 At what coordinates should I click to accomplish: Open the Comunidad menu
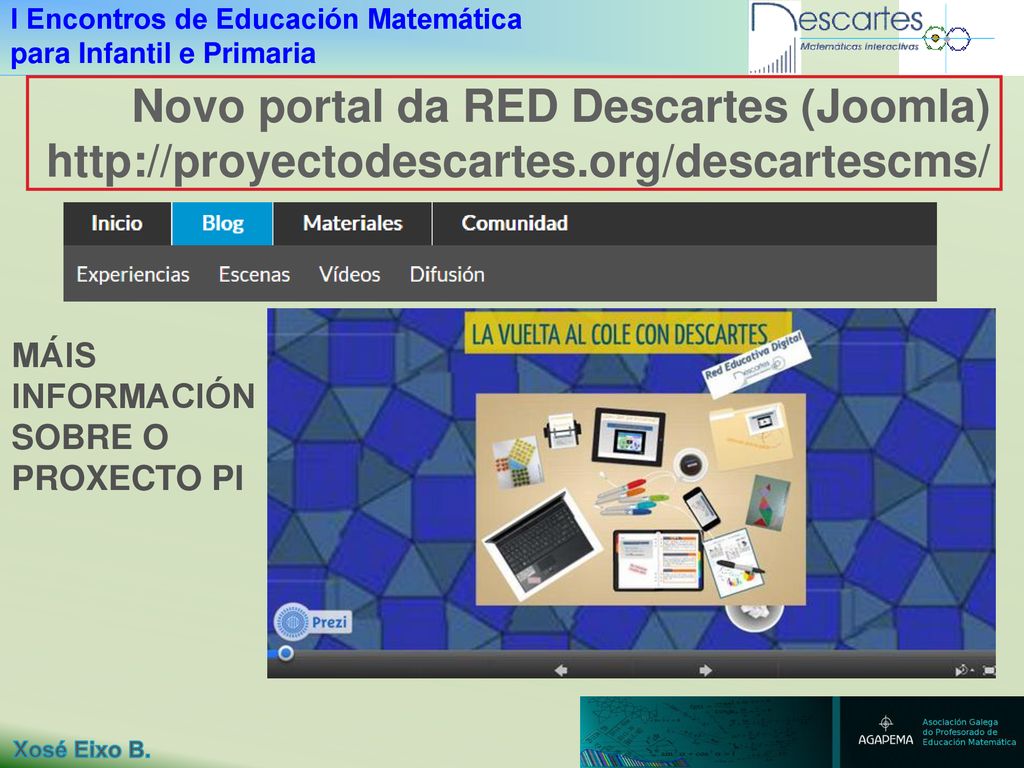(515, 223)
